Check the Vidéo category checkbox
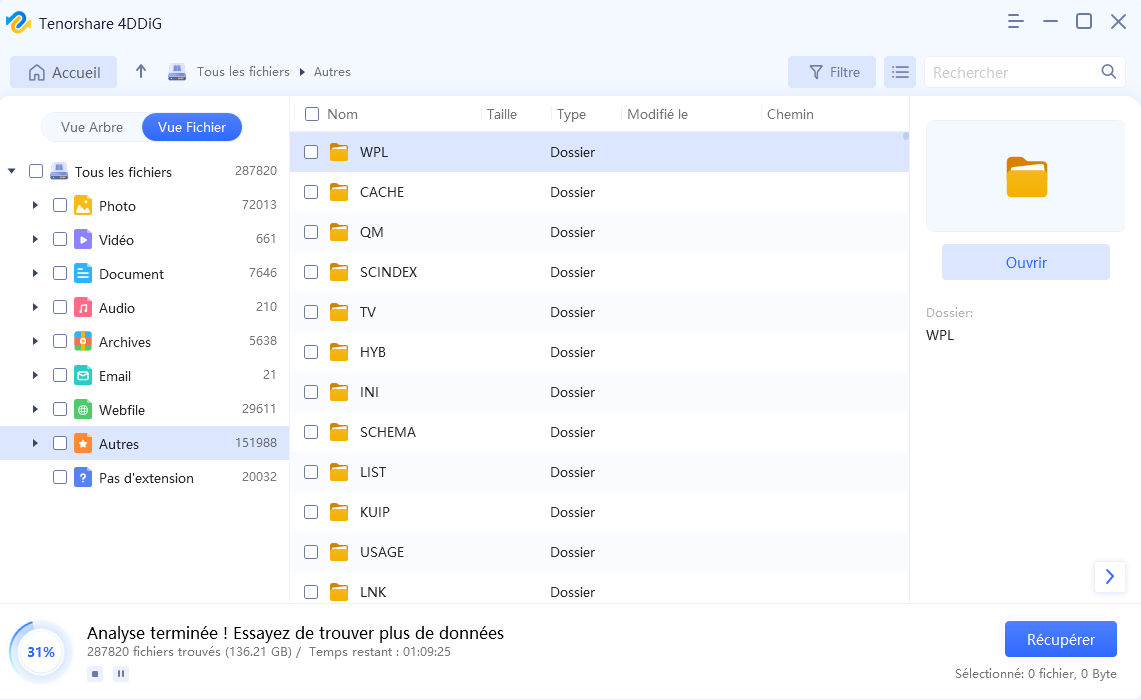Screen dimensions: 1141x700 [60, 240]
